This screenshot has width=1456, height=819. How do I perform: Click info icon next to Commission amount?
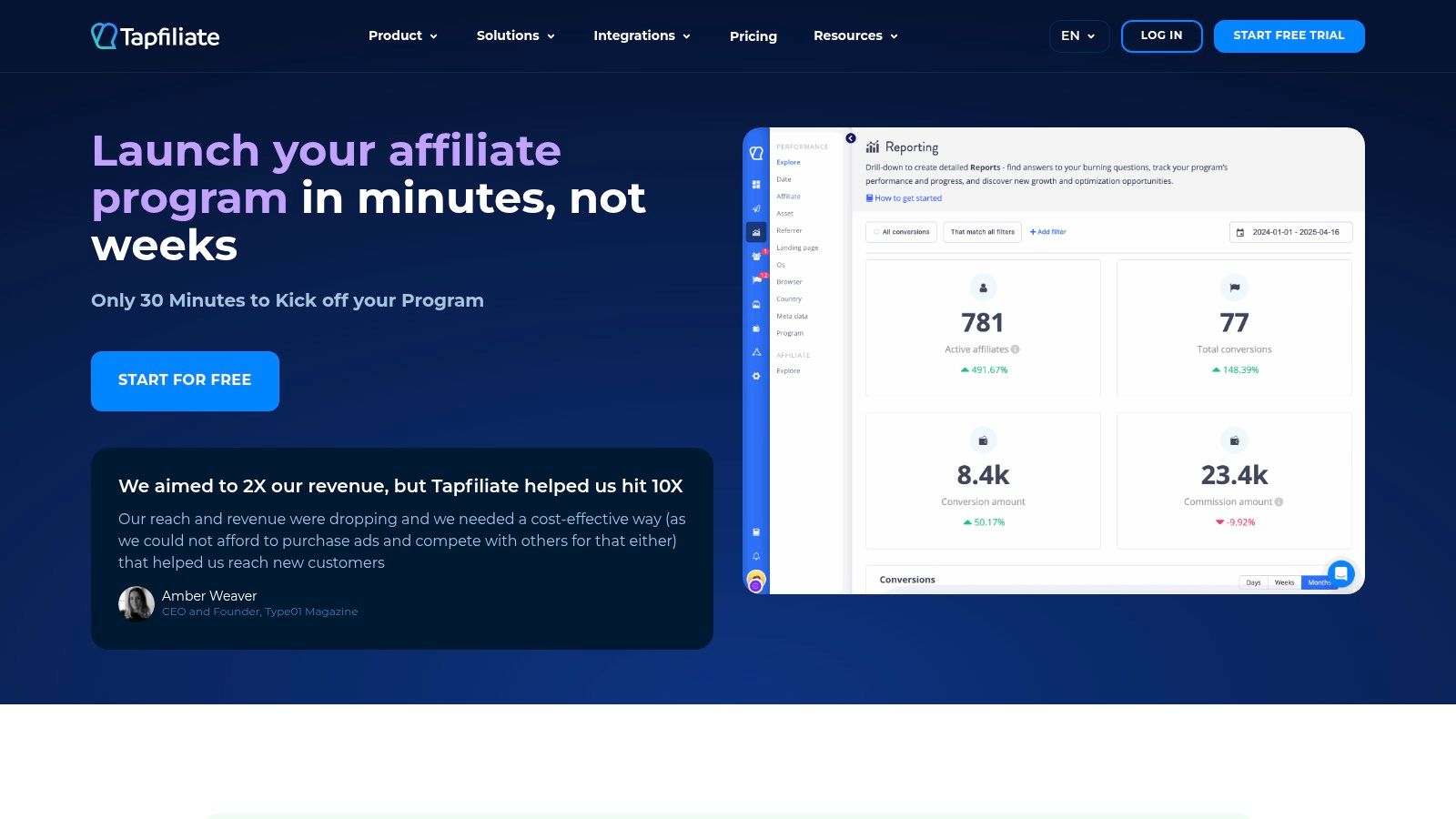[x=1279, y=502]
